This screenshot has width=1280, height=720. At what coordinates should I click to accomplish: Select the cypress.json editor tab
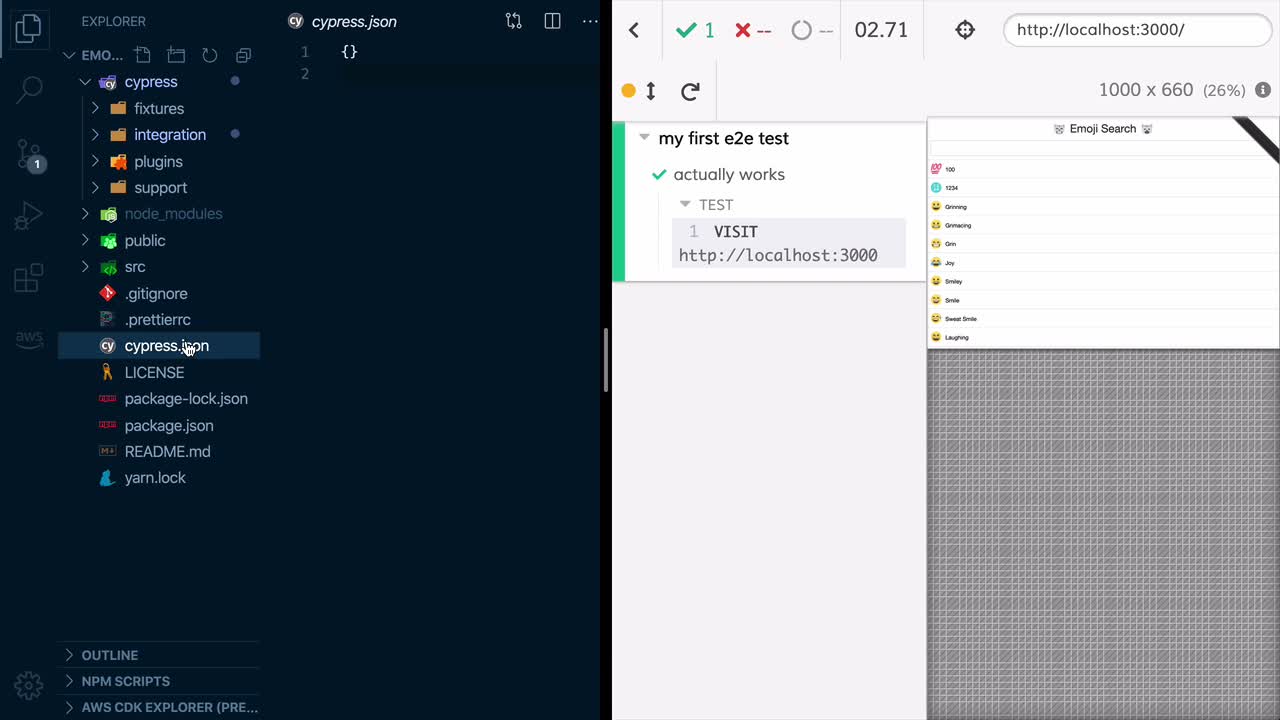[352, 21]
